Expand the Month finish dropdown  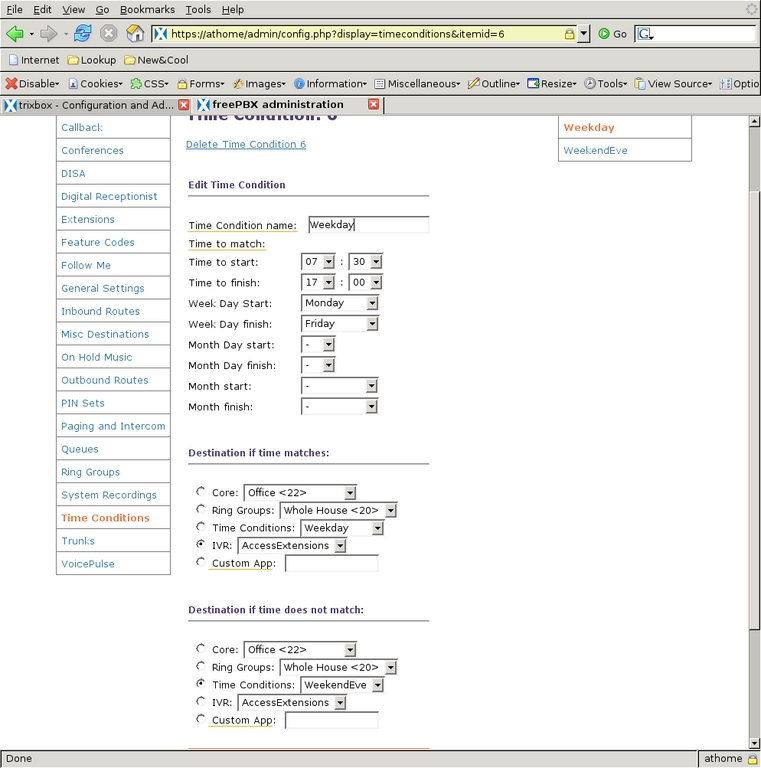340,407
